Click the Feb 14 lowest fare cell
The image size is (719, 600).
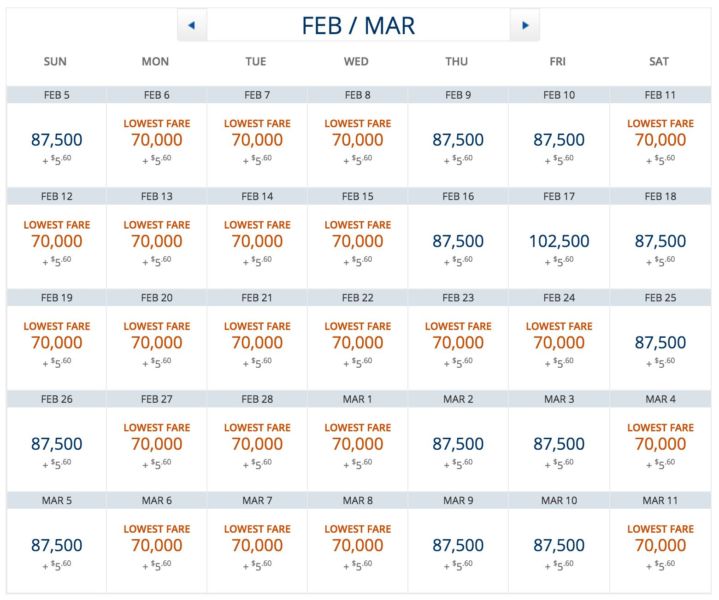click(257, 242)
